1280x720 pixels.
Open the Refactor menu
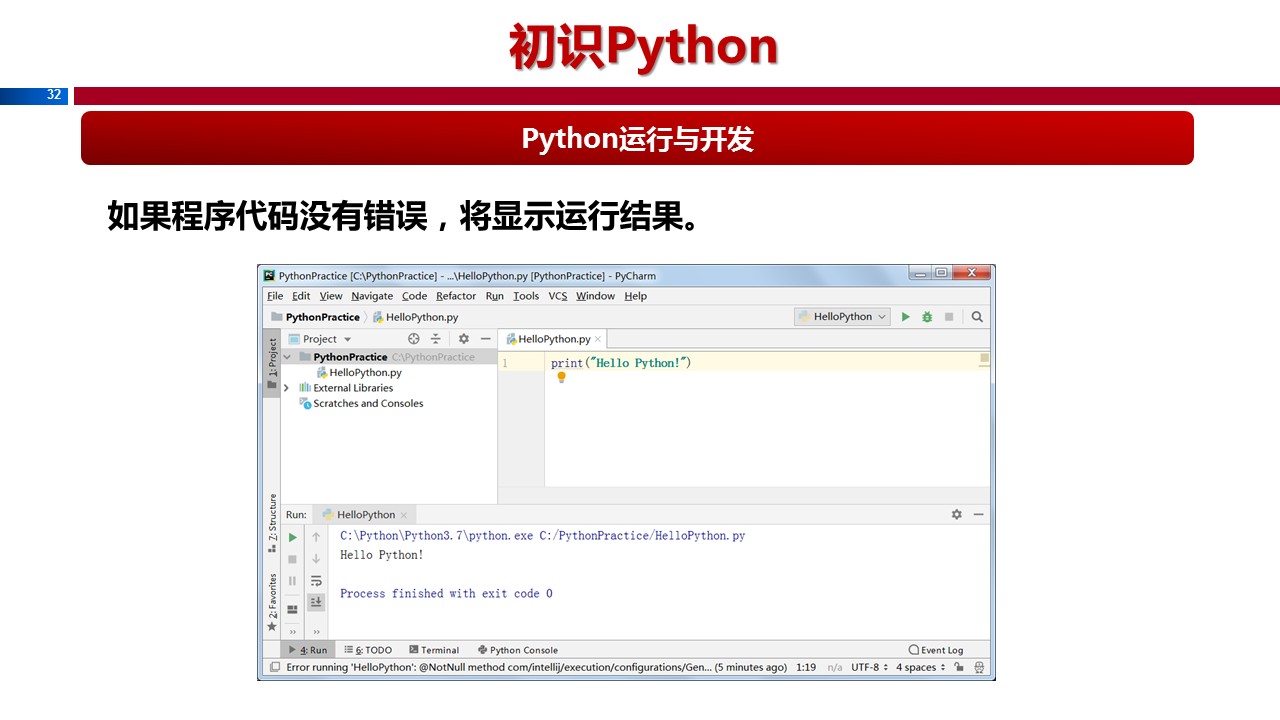point(456,296)
